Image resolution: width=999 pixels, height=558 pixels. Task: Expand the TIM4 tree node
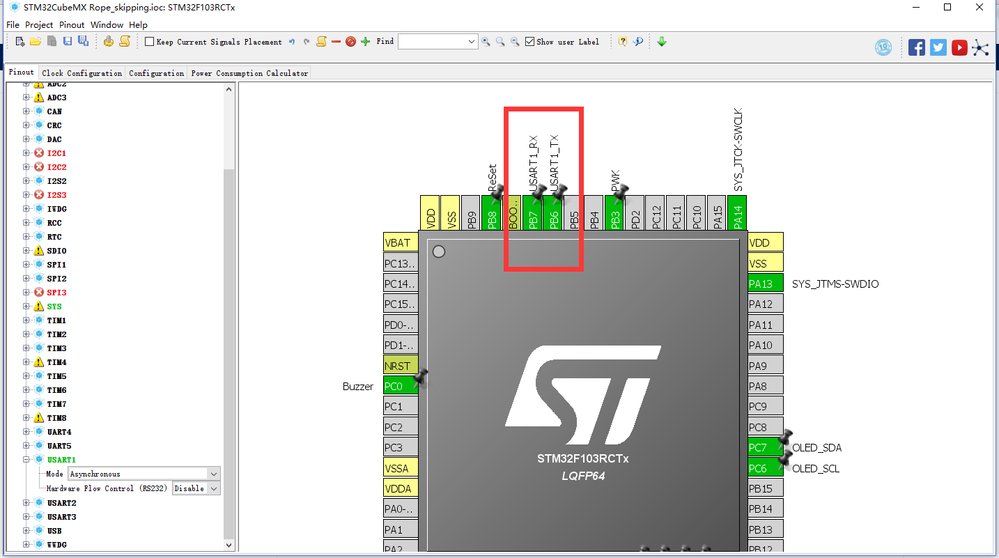[26, 362]
